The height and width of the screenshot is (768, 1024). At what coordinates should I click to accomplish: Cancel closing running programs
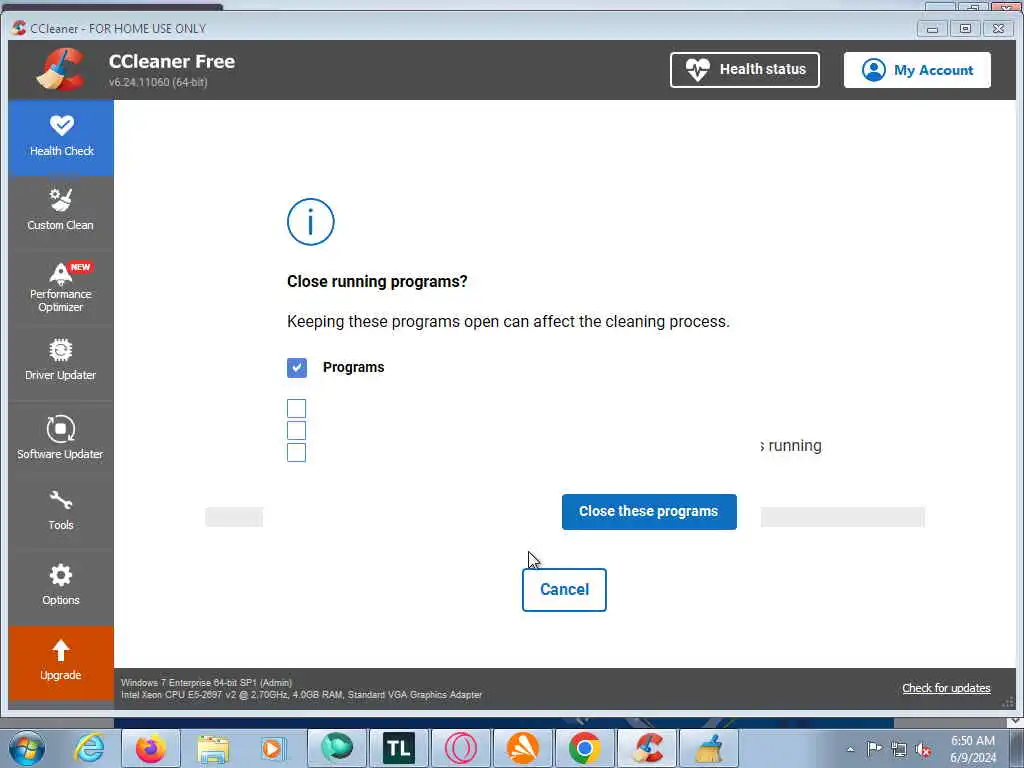pos(564,590)
